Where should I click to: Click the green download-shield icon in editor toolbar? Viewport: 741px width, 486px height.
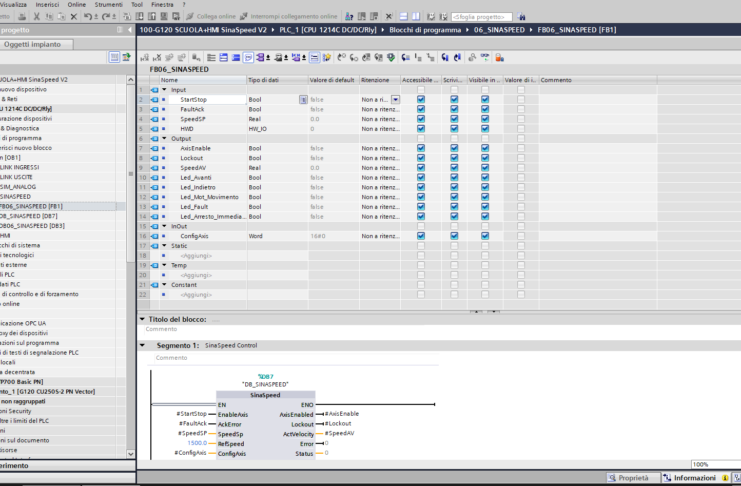pos(391,58)
